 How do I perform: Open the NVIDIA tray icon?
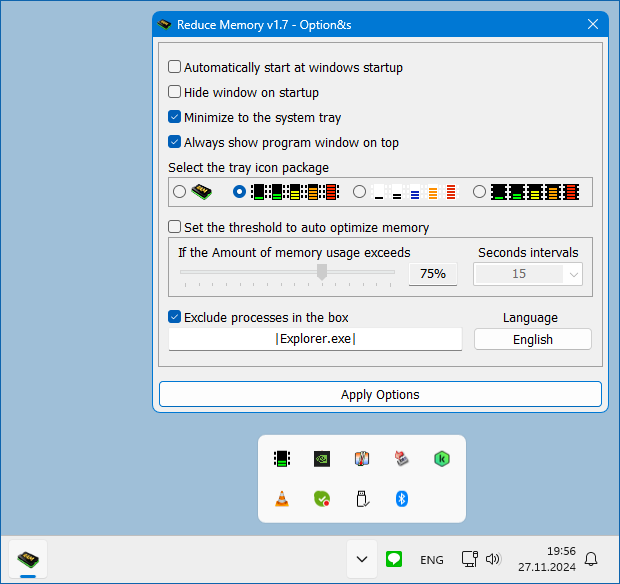tap(322, 459)
